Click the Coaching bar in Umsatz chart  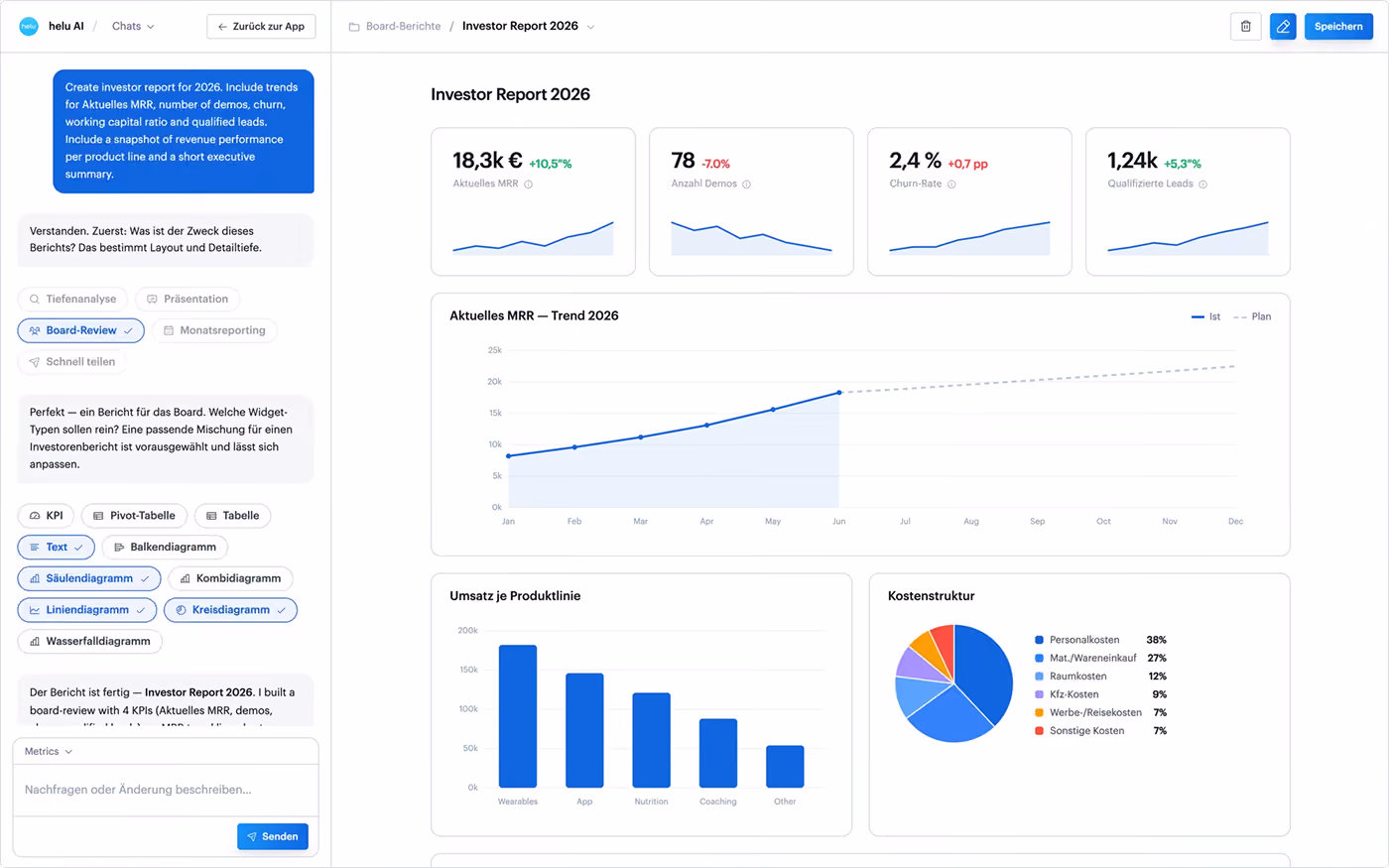(718, 753)
